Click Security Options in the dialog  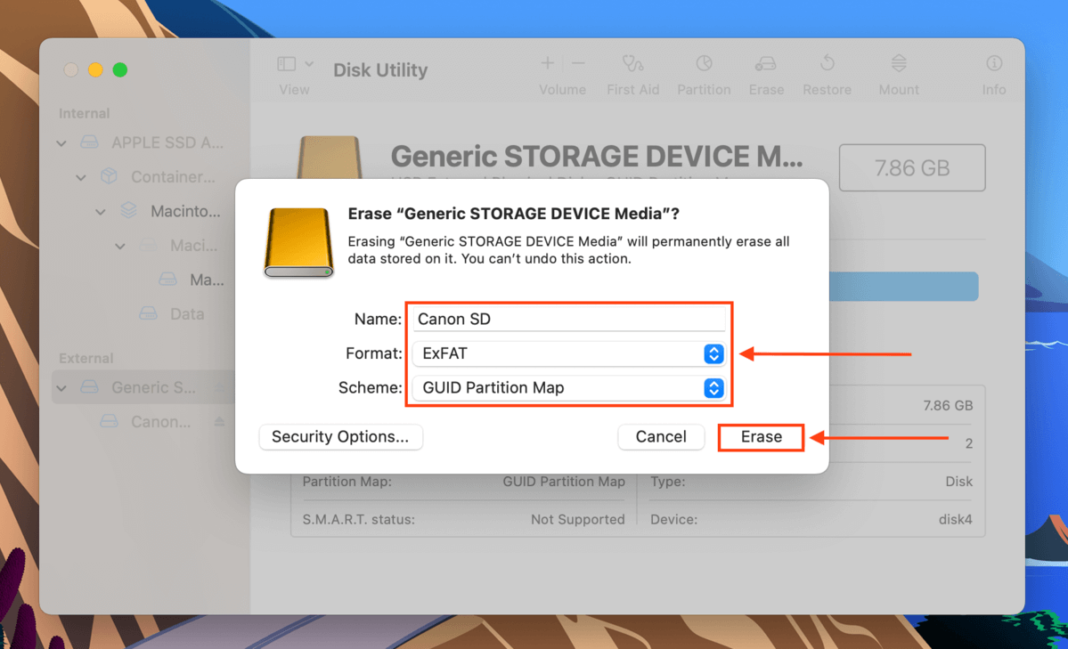[340, 437]
